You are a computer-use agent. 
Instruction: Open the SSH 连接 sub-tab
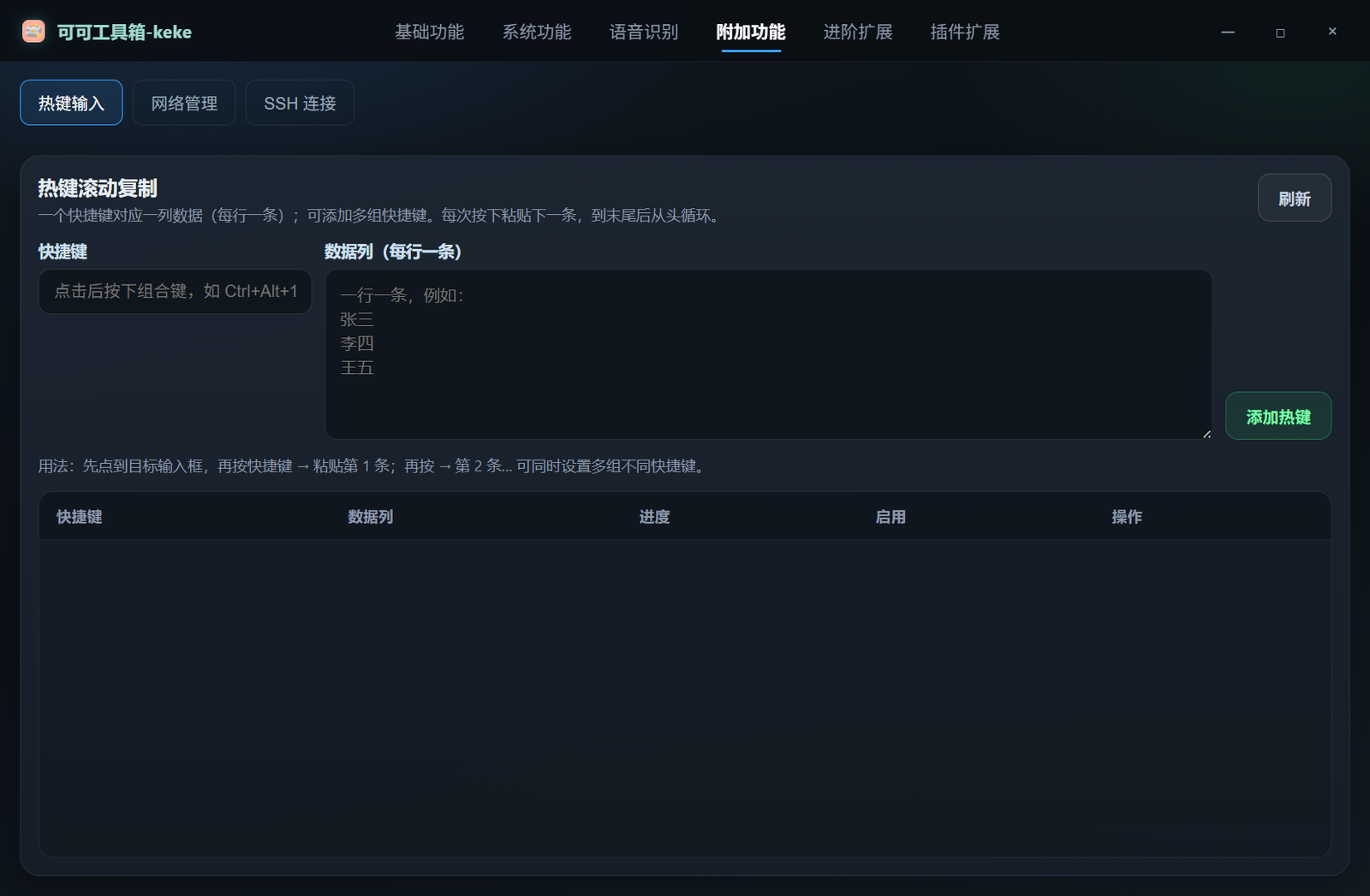tap(300, 103)
